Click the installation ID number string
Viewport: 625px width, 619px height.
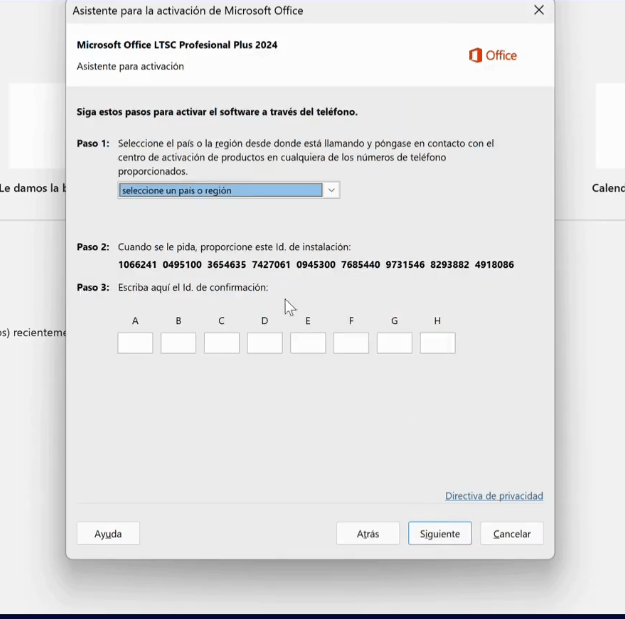(316, 265)
